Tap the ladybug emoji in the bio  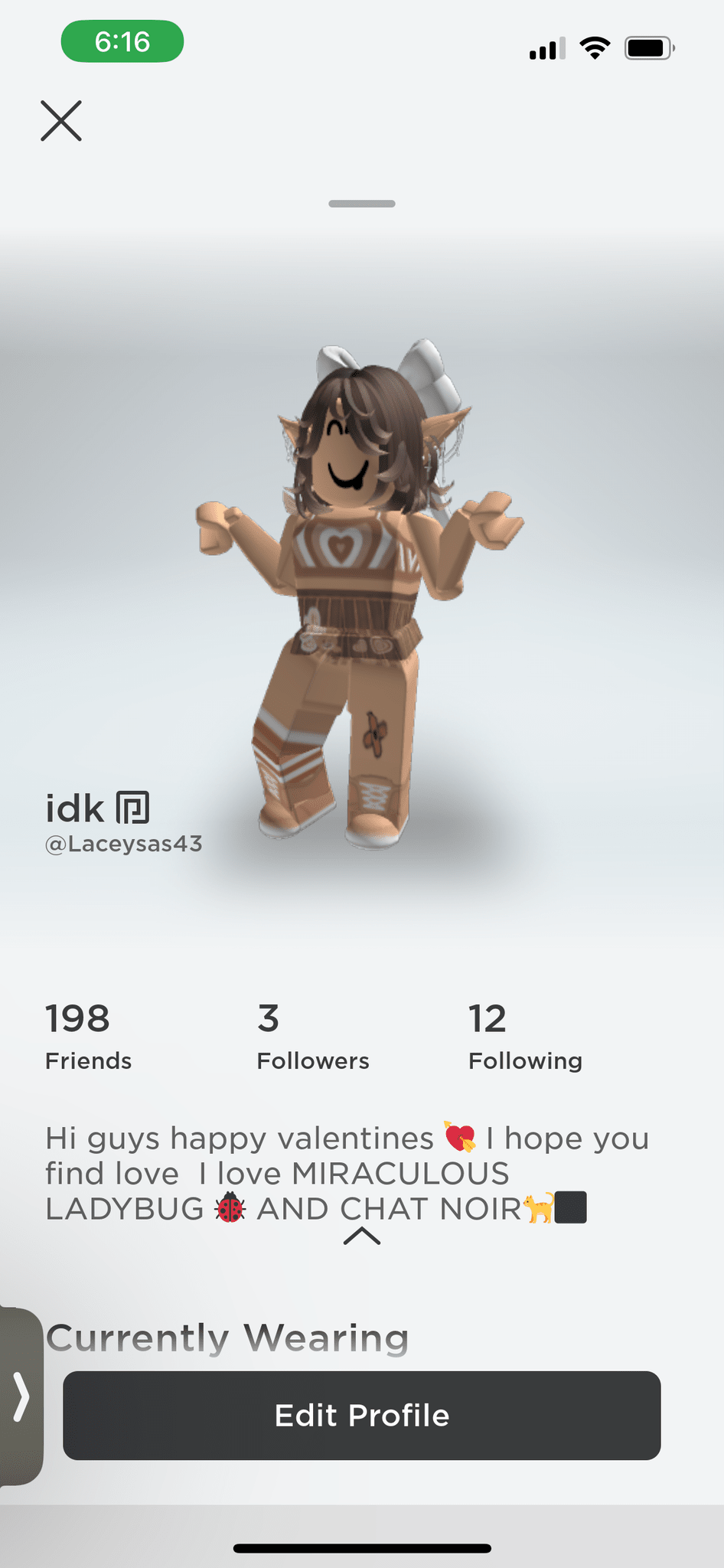click(x=230, y=1209)
